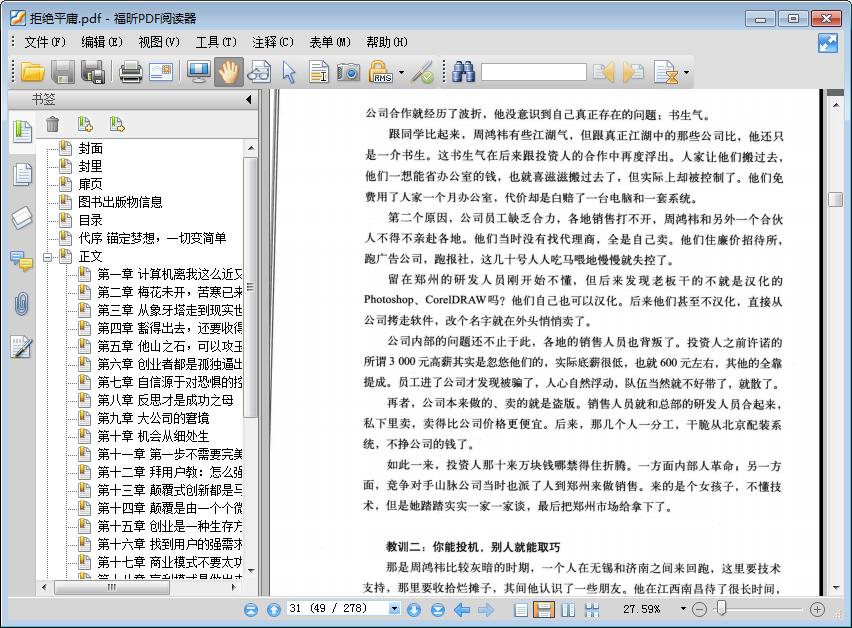Open dropdown beside document hourglass icon
The image size is (852, 628).
point(686,72)
